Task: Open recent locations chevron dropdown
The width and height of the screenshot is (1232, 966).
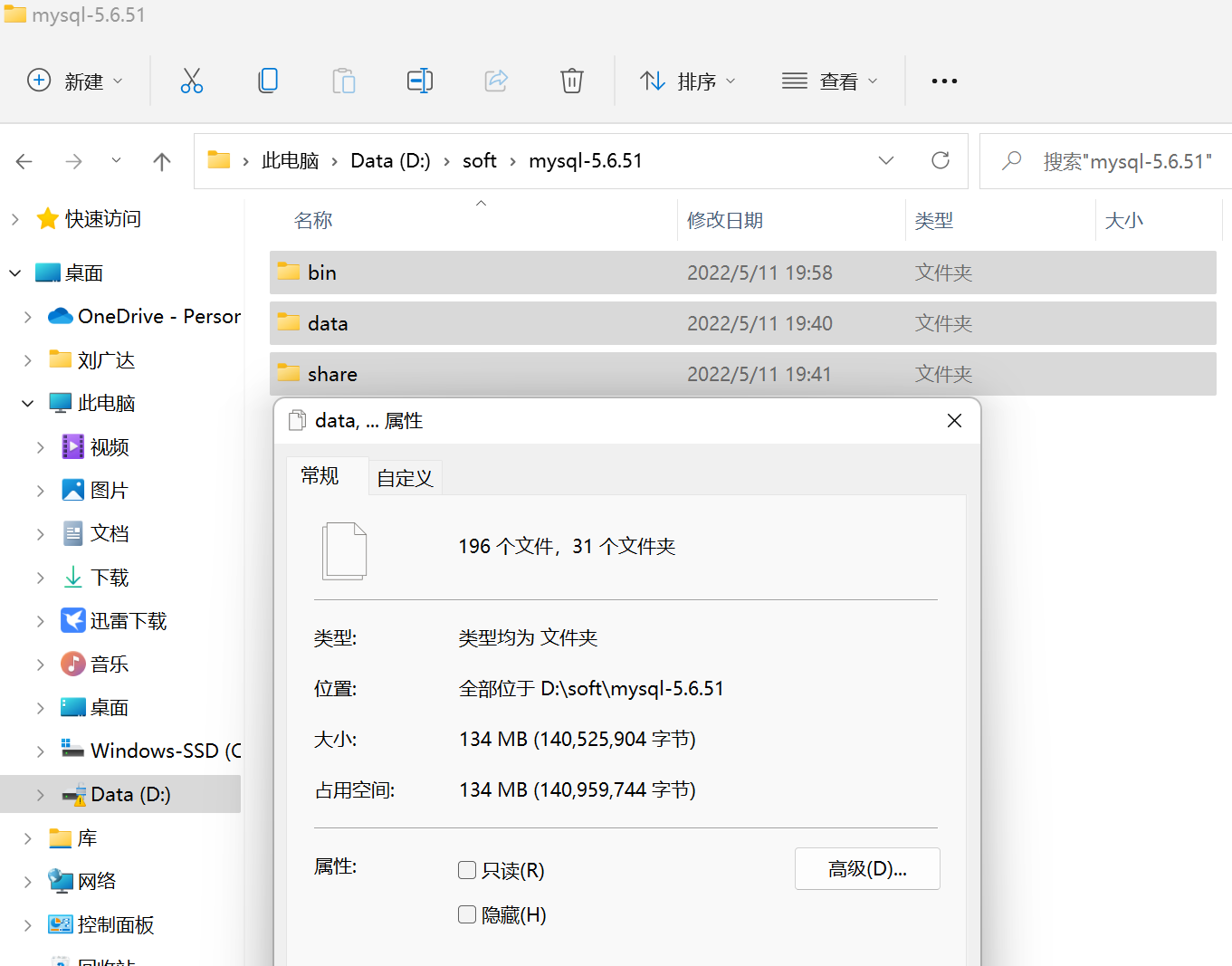Action: click(116, 160)
